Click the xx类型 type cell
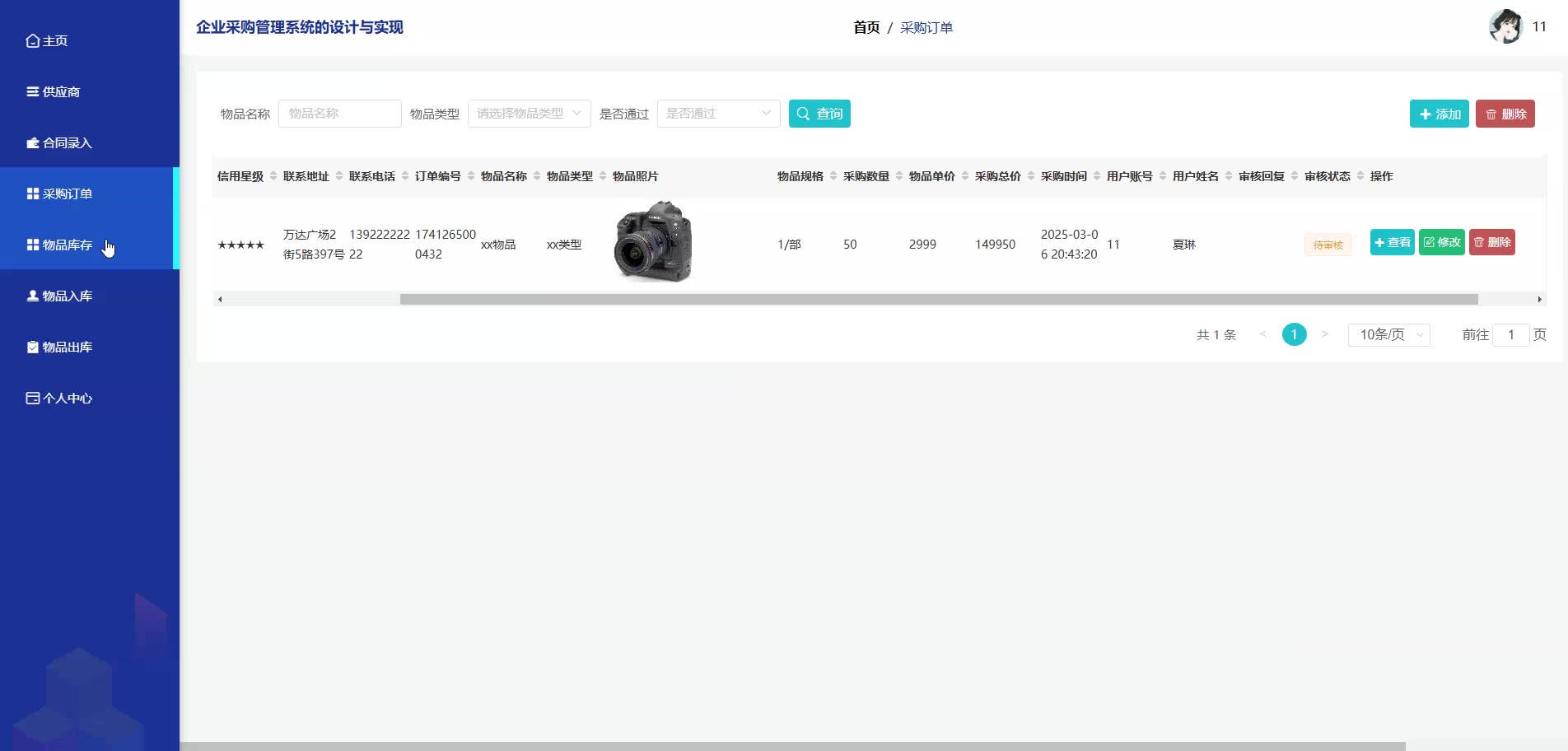1568x751 pixels. [x=564, y=245]
